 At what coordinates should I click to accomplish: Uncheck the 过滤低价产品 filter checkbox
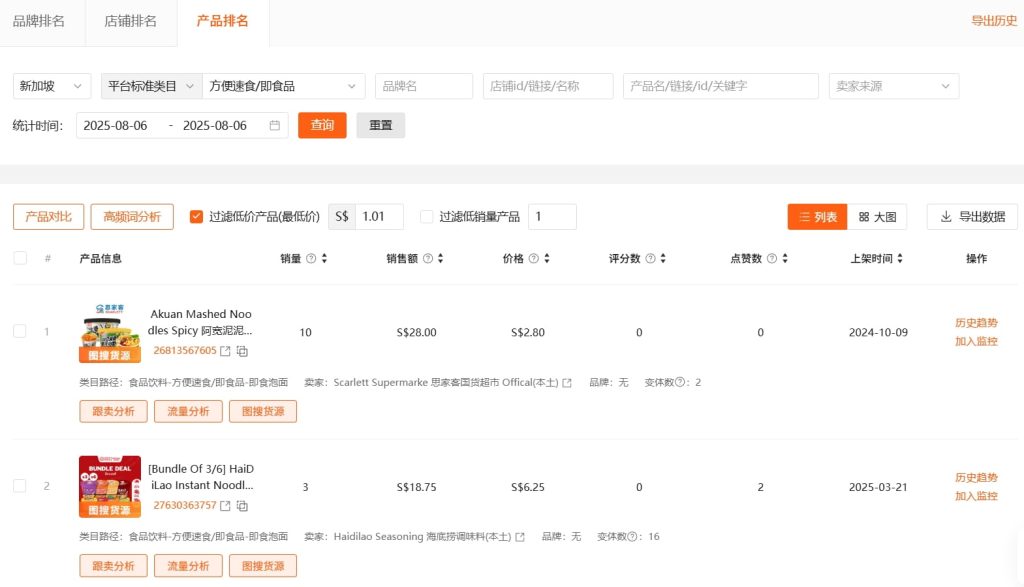[196, 216]
